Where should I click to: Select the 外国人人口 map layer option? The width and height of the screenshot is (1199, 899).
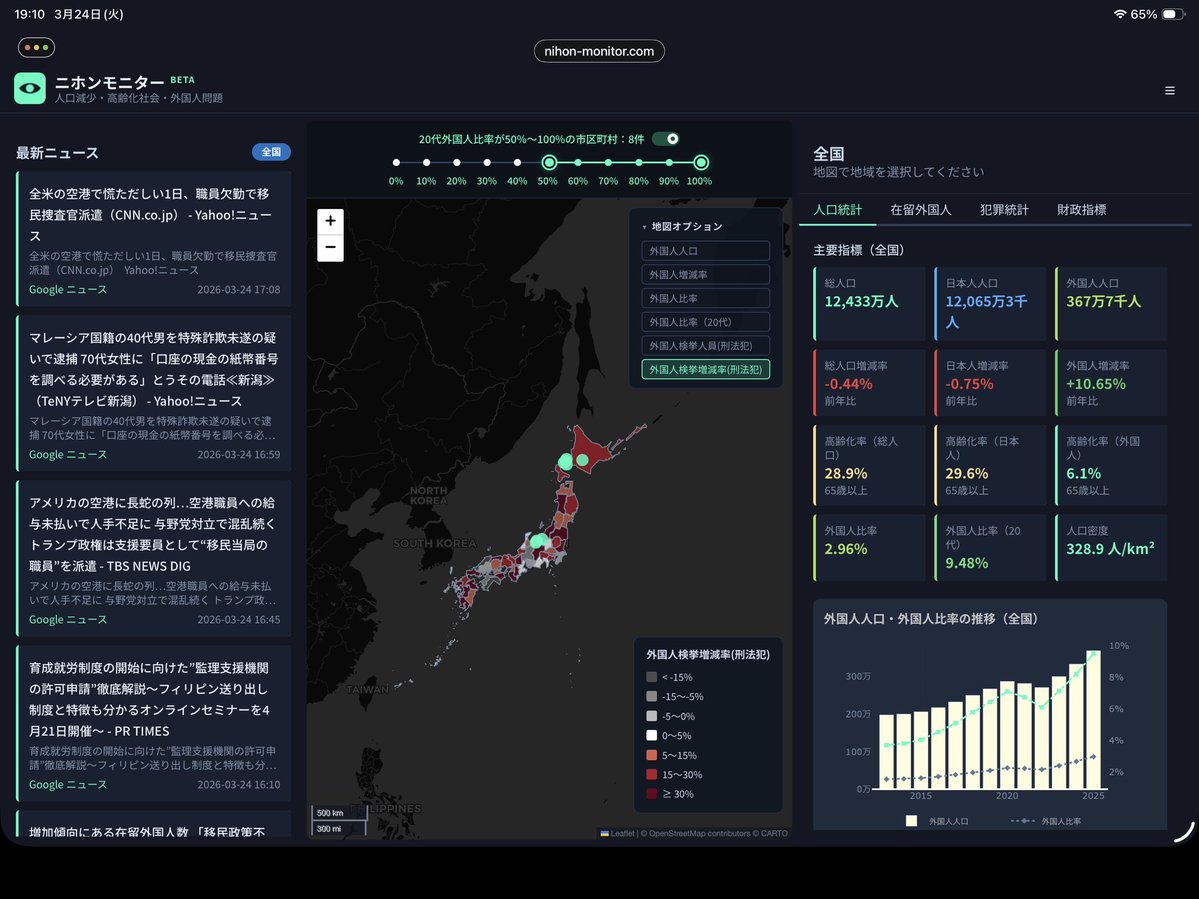coord(705,250)
